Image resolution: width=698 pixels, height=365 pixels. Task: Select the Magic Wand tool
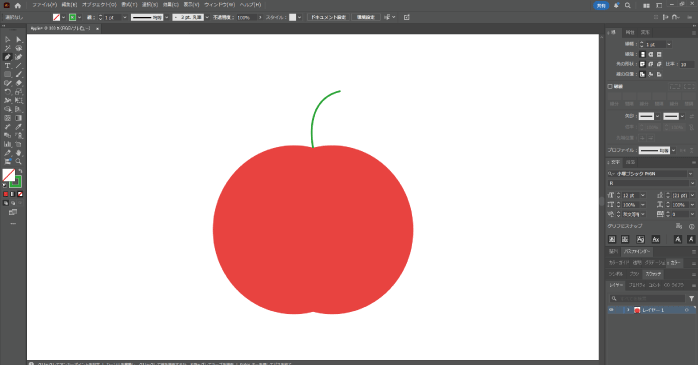pos(8,48)
